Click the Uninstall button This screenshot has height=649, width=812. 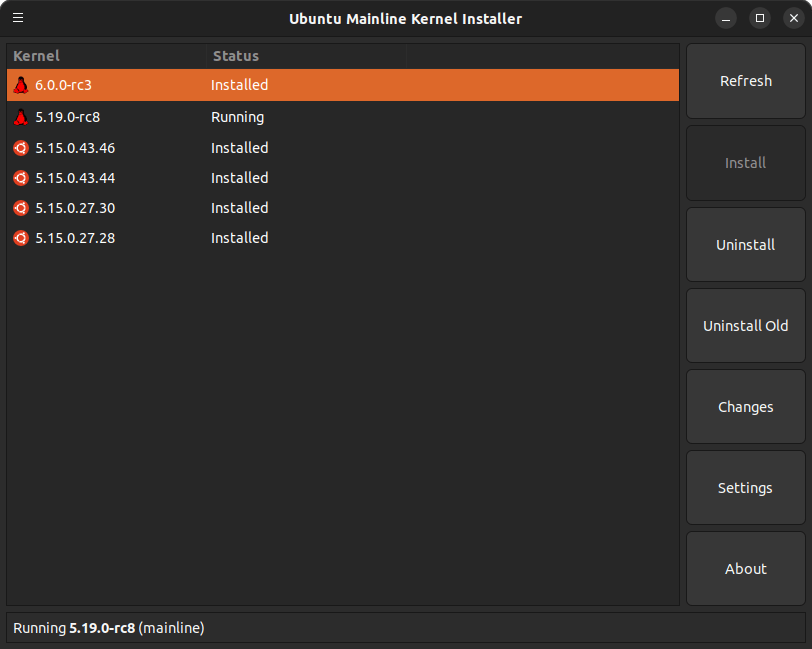tap(746, 245)
